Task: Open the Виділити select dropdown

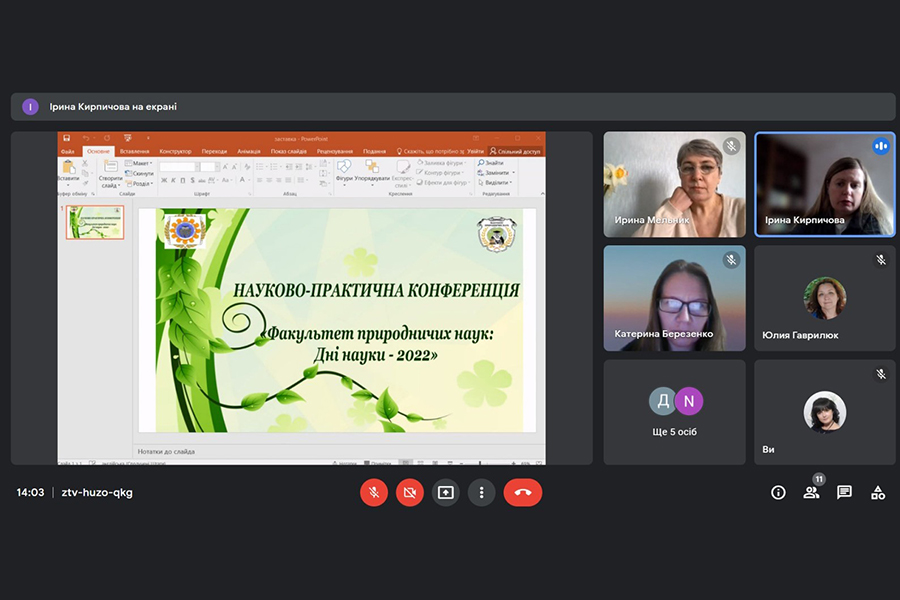Action: point(495,183)
